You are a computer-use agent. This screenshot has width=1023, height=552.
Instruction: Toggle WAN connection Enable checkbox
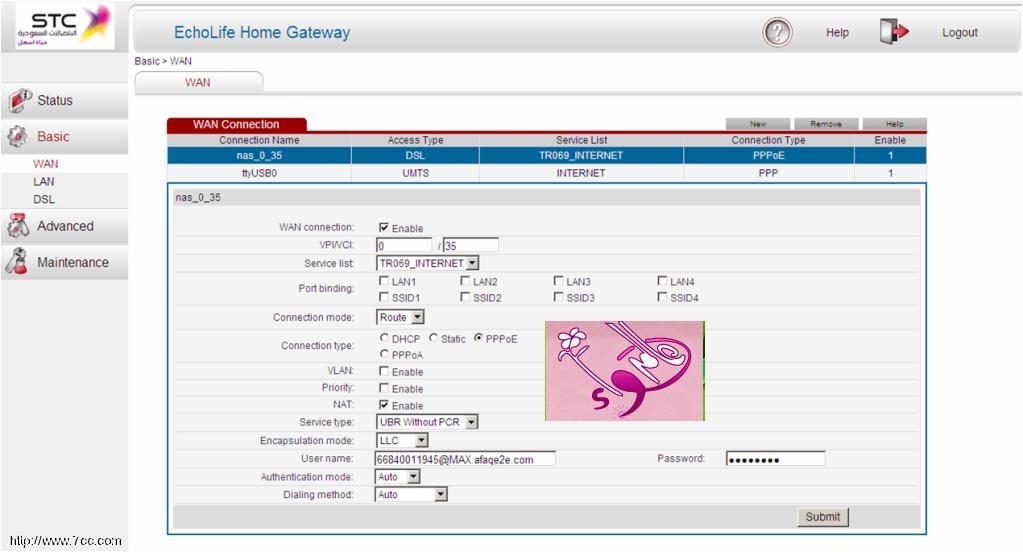tap(384, 228)
